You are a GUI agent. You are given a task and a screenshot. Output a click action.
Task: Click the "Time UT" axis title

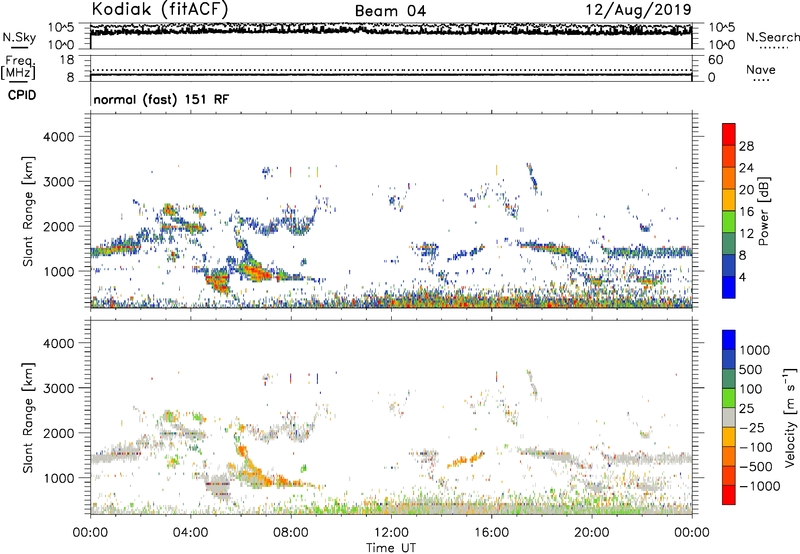tap(391, 548)
